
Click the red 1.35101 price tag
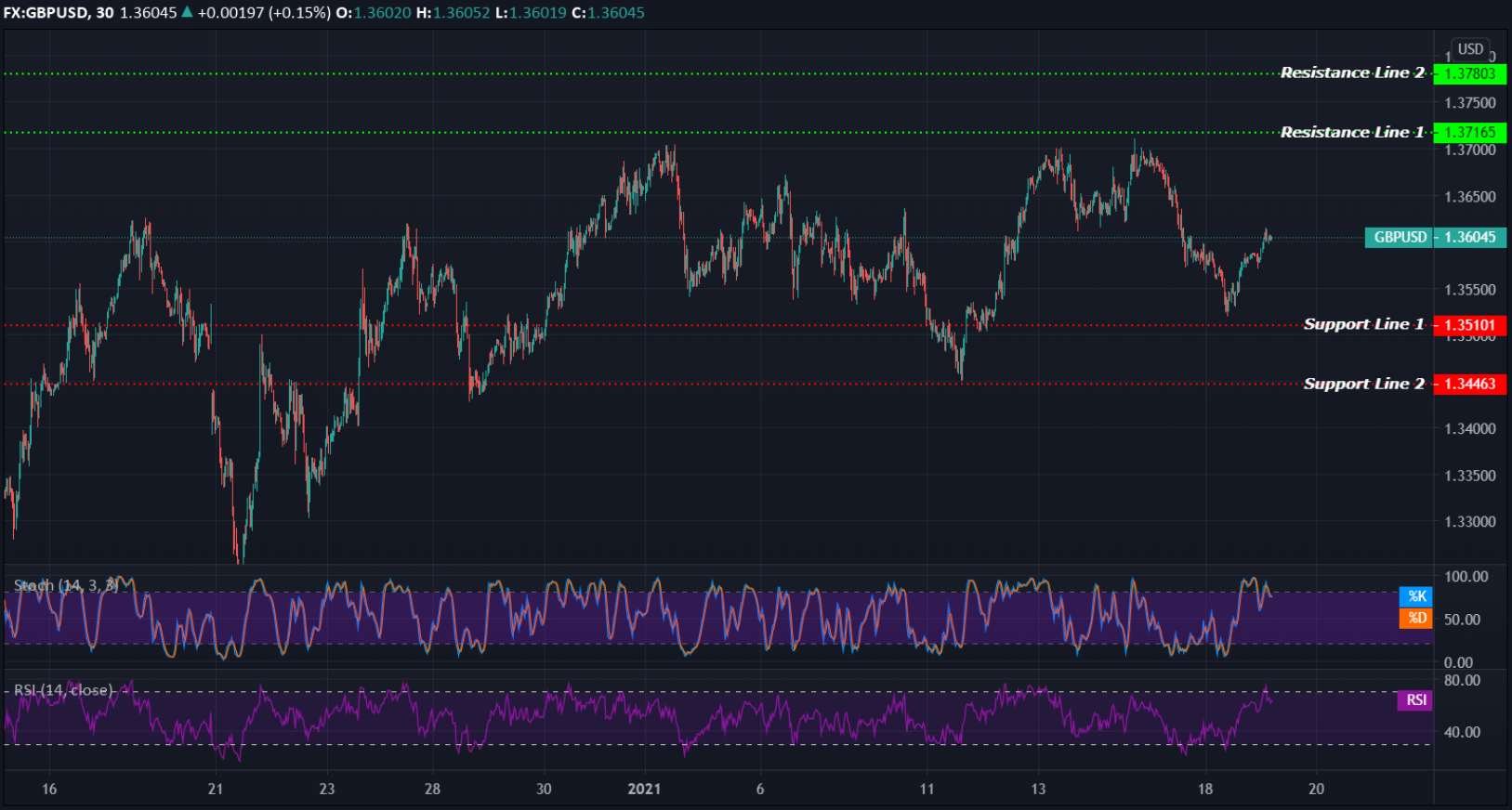click(x=1470, y=325)
